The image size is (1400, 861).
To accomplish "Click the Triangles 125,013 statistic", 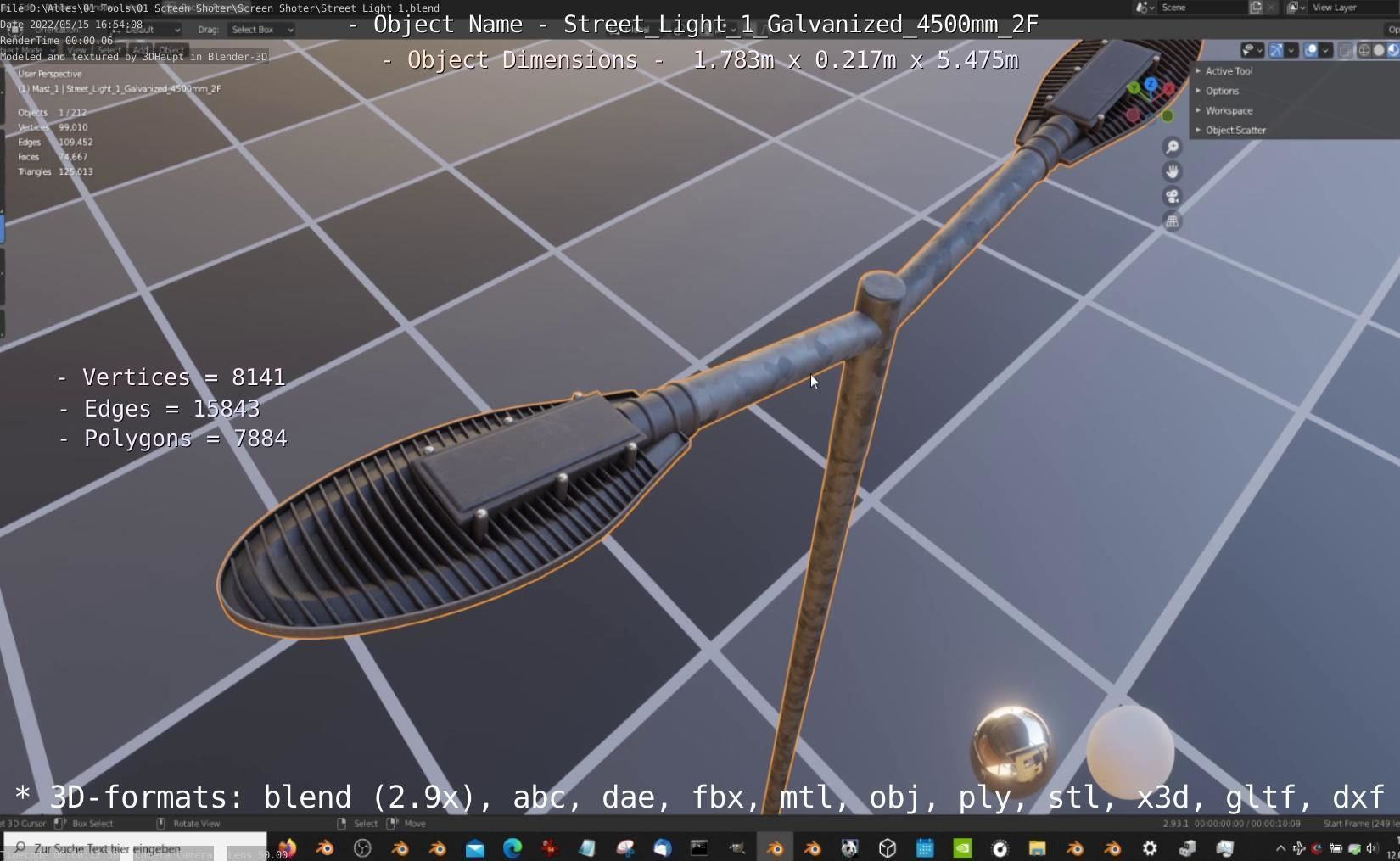I will (x=55, y=171).
